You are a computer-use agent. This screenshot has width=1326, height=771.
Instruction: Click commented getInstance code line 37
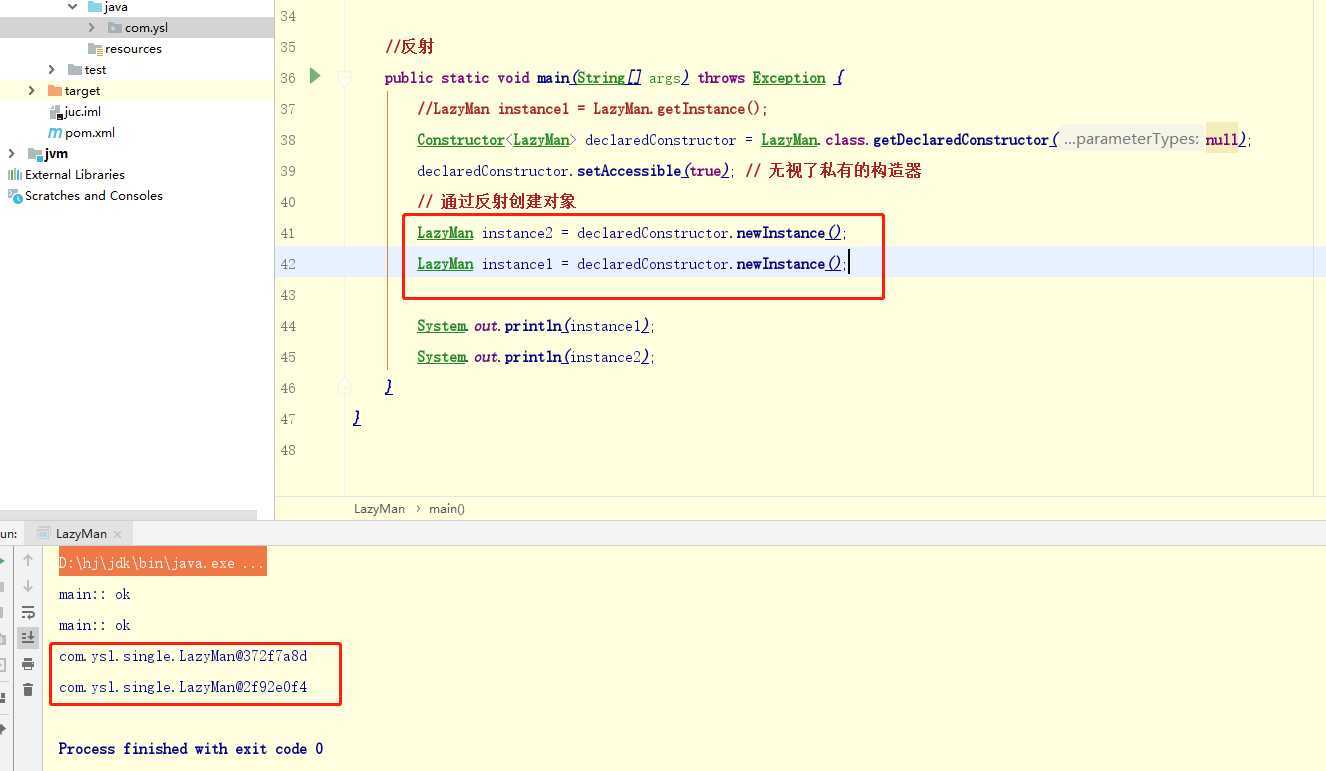tap(592, 109)
